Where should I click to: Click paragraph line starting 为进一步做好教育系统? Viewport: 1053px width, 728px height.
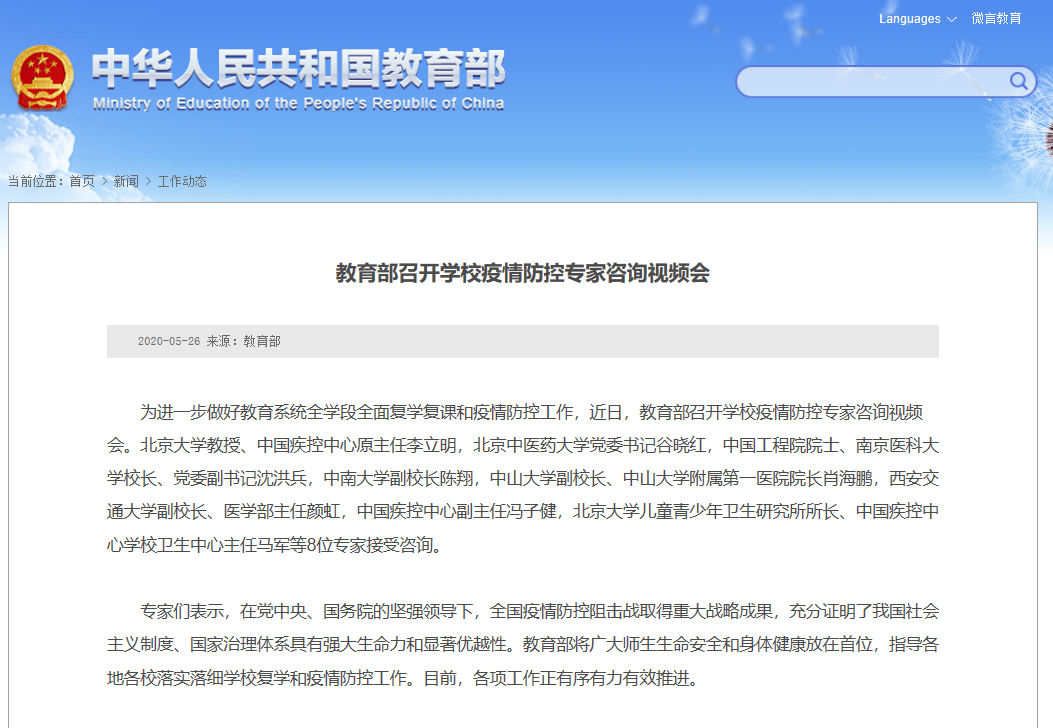tap(531, 412)
